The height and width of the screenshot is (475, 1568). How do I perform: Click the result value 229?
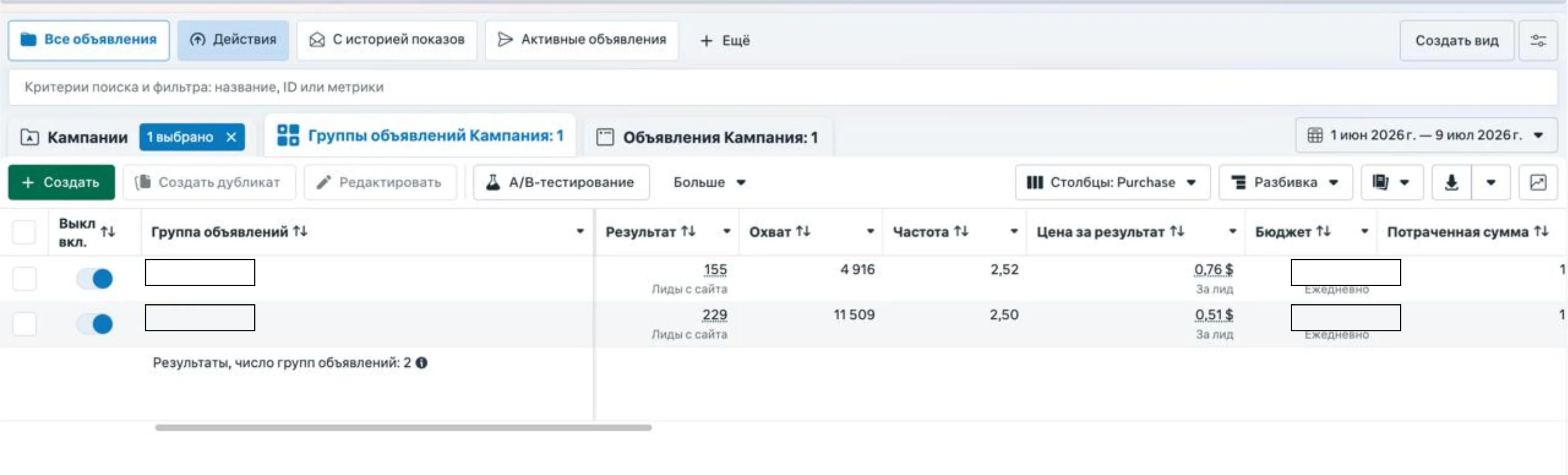[x=715, y=315]
